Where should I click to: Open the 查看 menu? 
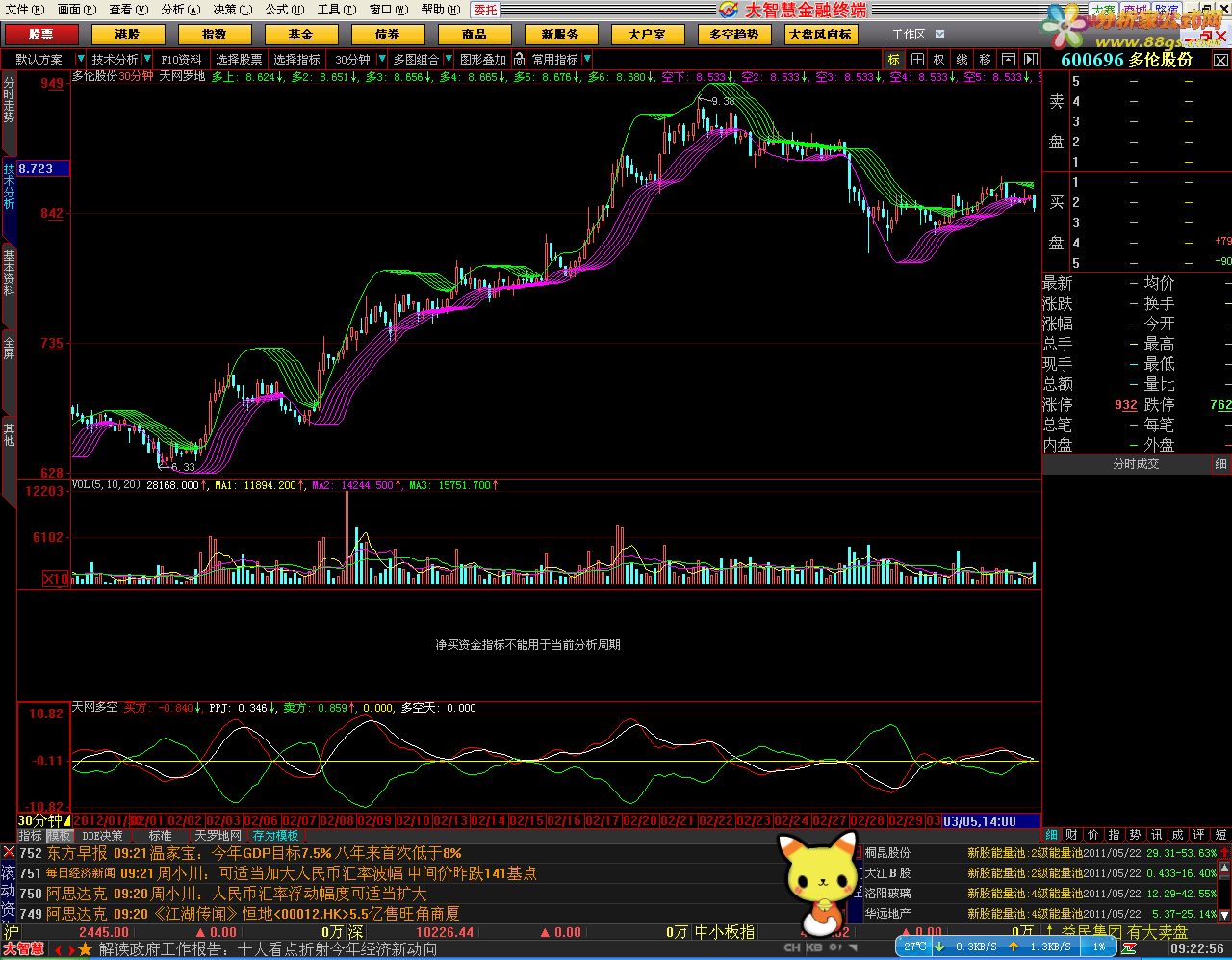129,10
